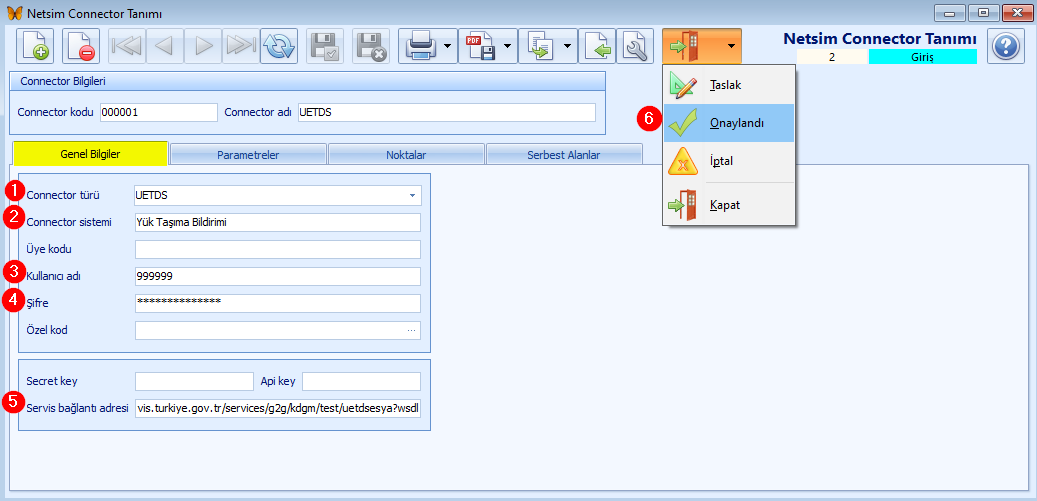Screen dimensions: 1037x501
Task: Click the Özel kod ellipsis browse button
Action: pos(411,330)
